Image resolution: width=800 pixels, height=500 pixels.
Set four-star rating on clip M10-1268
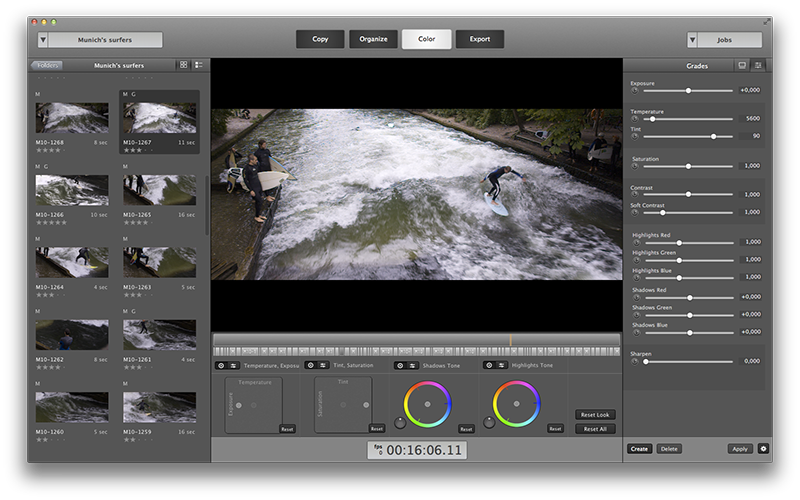point(57,151)
